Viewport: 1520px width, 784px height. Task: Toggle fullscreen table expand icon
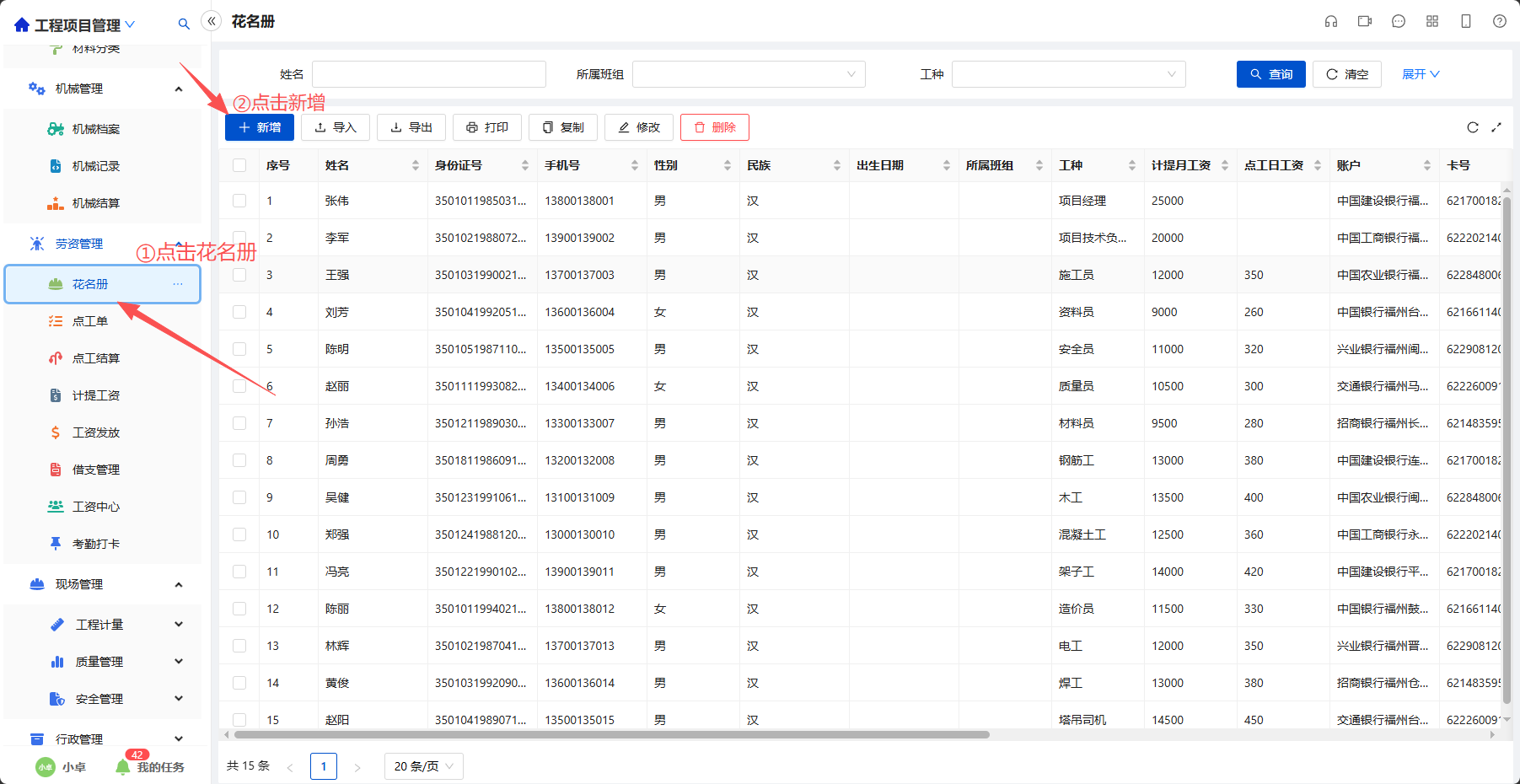tap(1496, 127)
